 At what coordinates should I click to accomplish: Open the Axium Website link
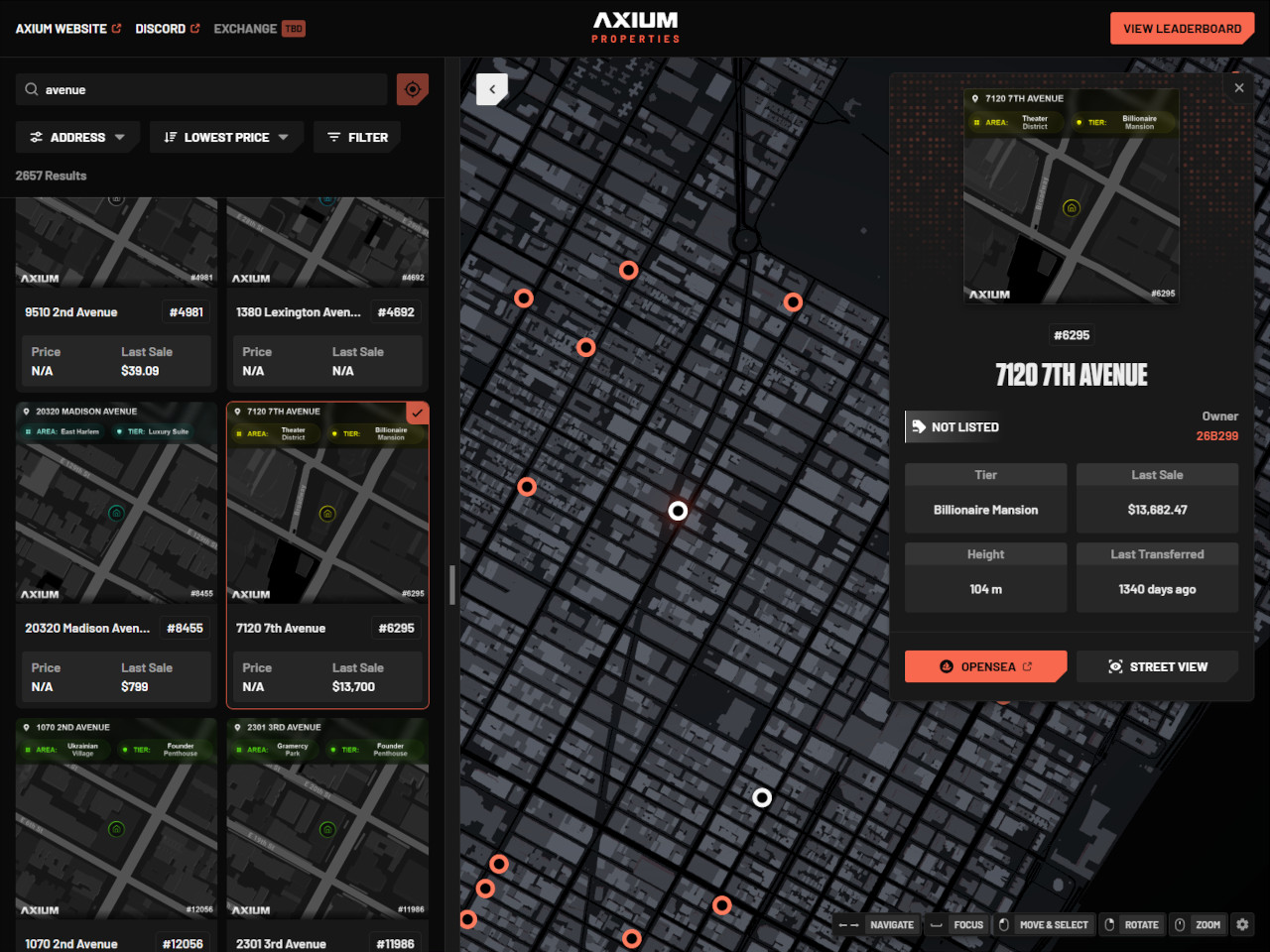pos(67,29)
